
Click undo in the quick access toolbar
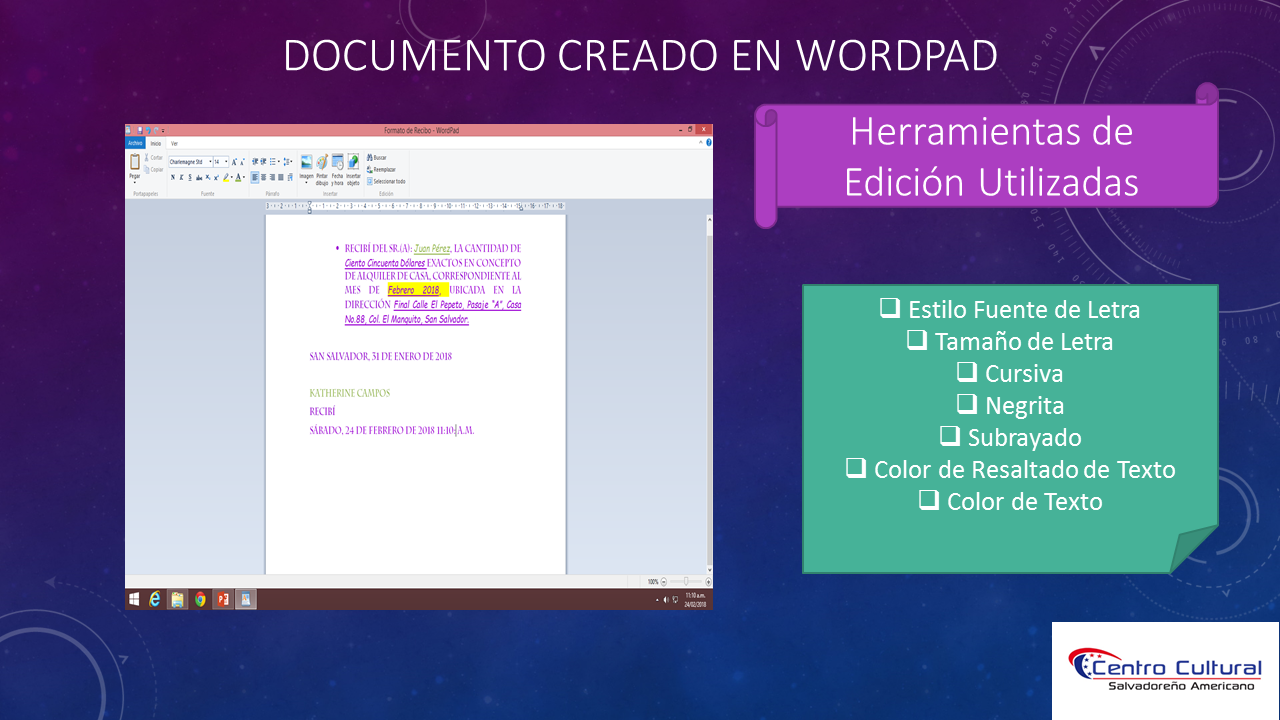[x=148, y=130]
